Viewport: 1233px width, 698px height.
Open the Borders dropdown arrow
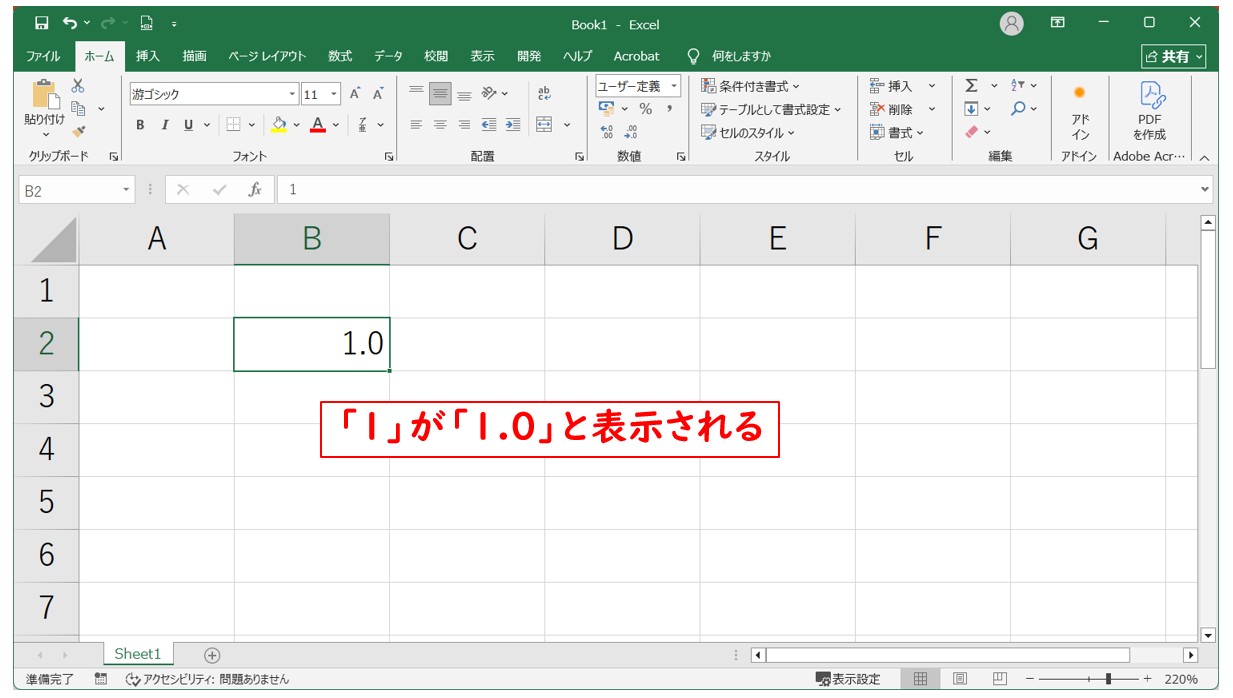[x=252, y=125]
